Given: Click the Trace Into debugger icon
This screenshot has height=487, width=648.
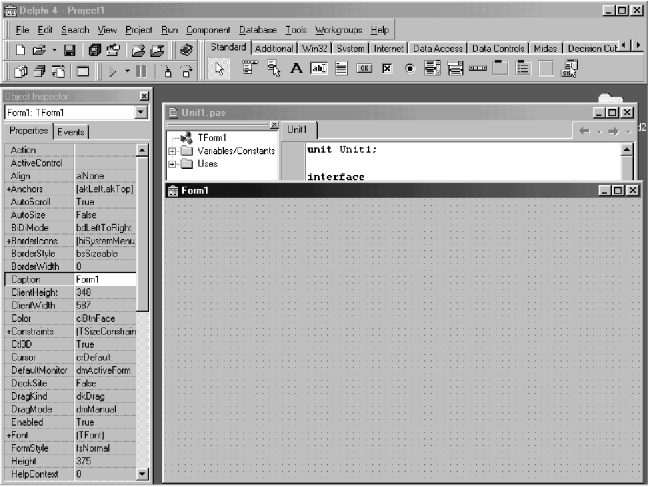Looking at the screenshot, I should (167, 72).
